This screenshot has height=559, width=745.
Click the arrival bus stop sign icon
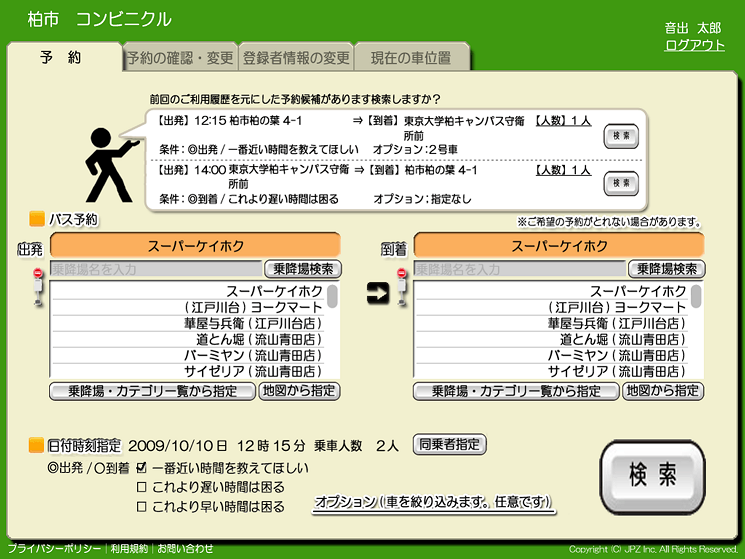402,287
